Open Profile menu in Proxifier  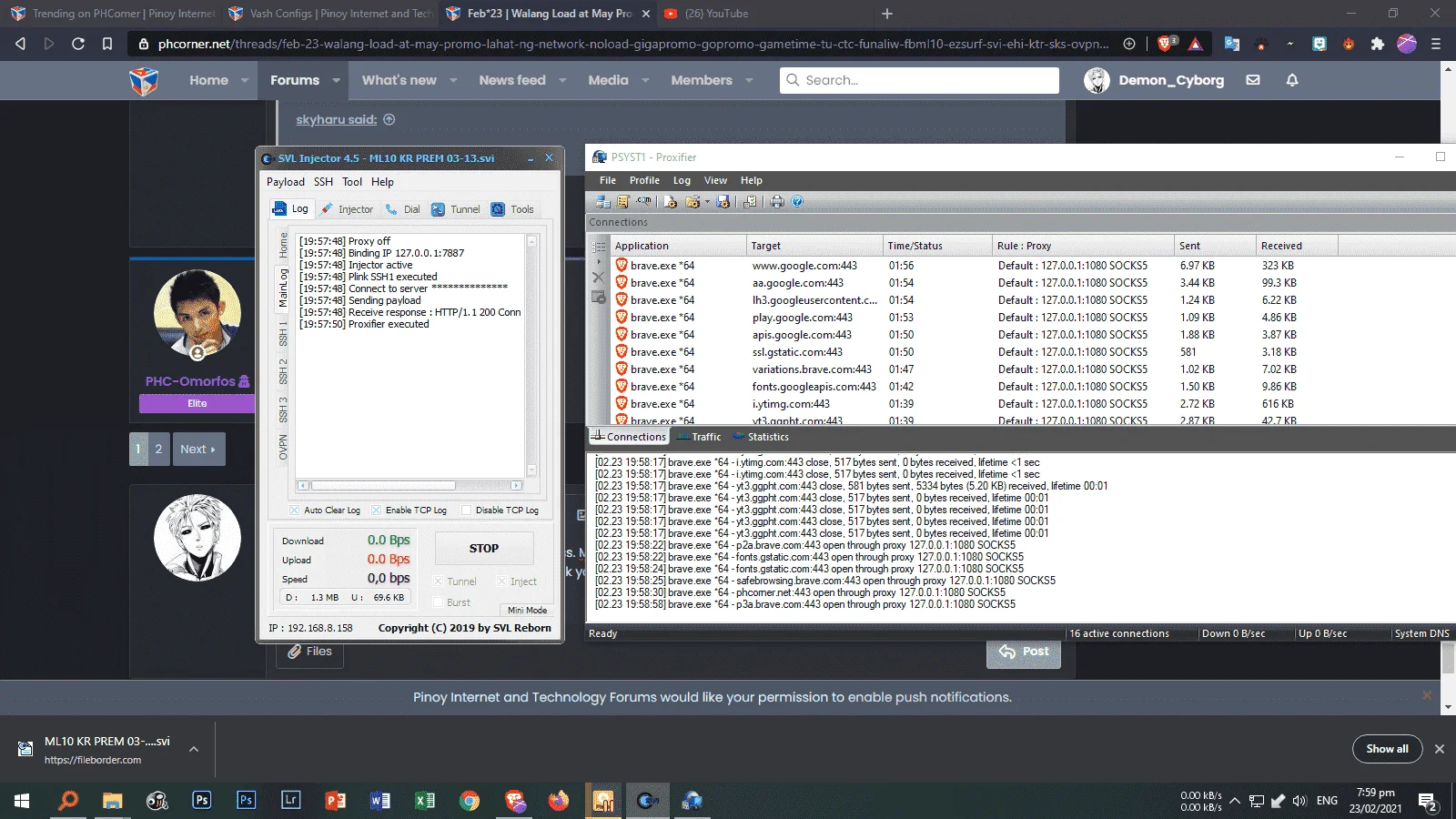(644, 180)
